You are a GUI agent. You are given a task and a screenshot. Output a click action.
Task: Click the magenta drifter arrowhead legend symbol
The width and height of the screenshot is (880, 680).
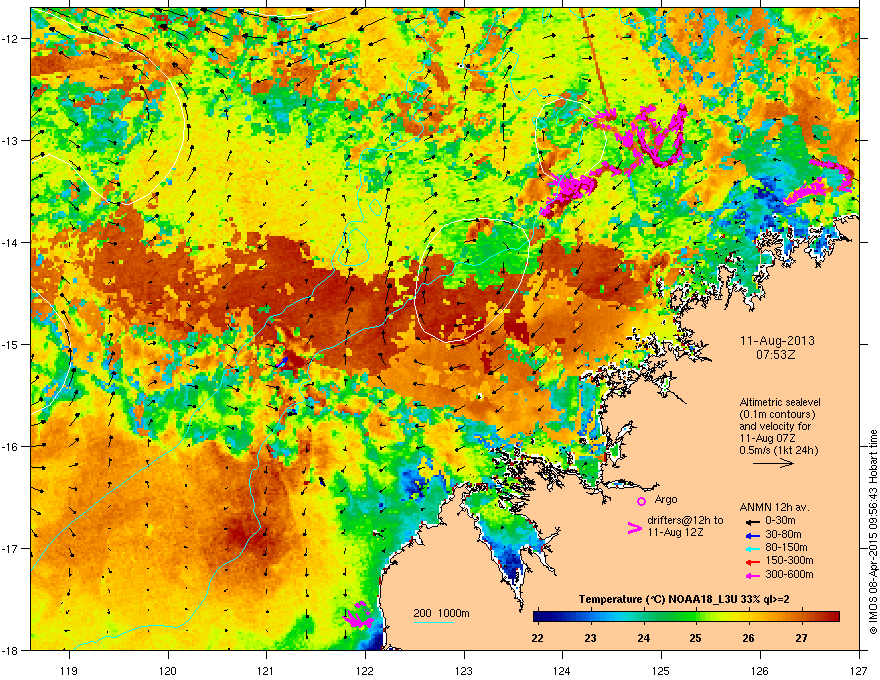click(634, 527)
